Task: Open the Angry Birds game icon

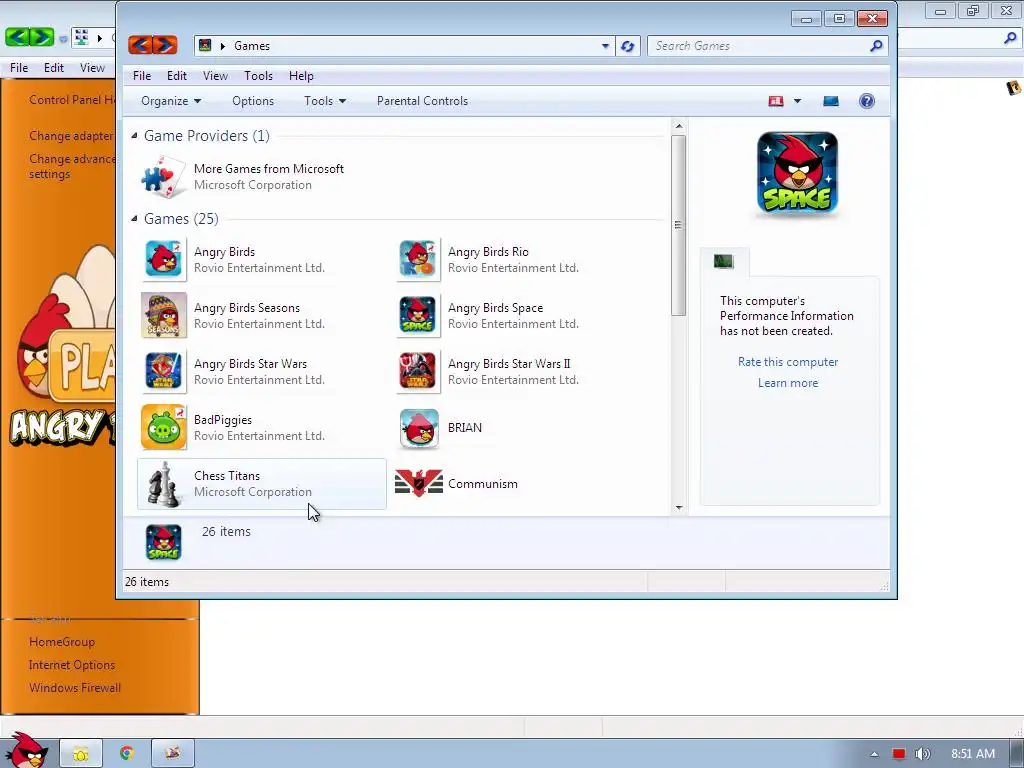Action: coord(163,259)
